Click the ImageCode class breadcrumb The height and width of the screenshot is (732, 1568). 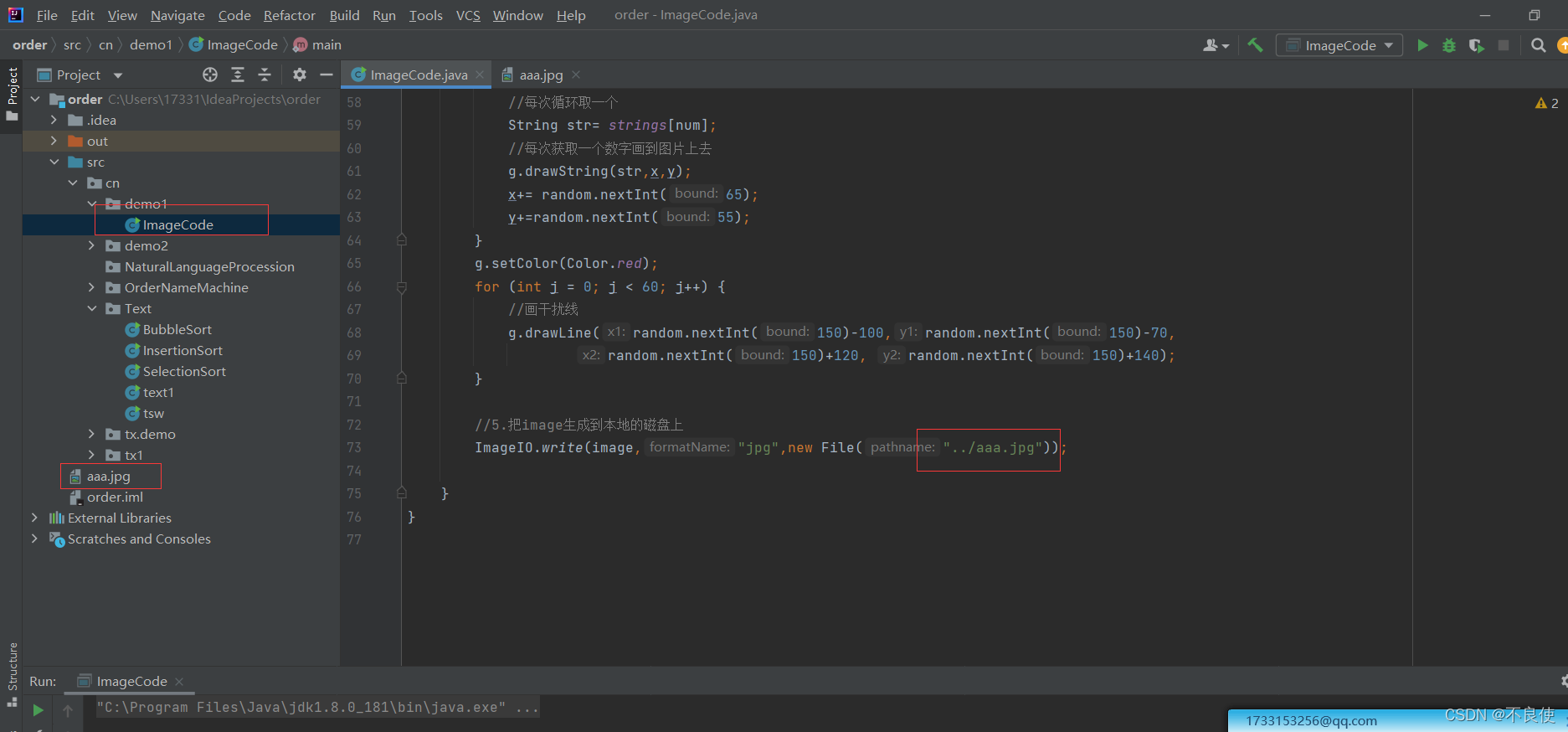pyautogui.click(x=234, y=45)
